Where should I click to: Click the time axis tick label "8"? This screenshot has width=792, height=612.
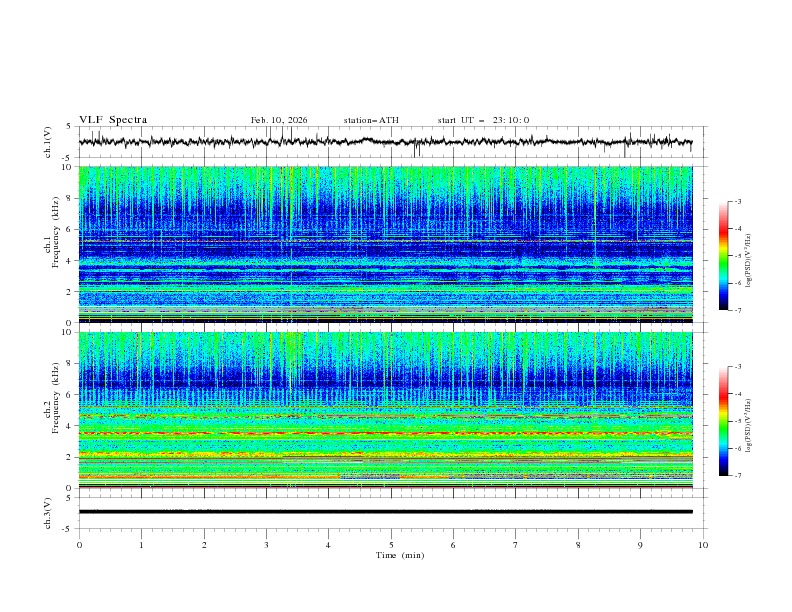tap(578, 545)
